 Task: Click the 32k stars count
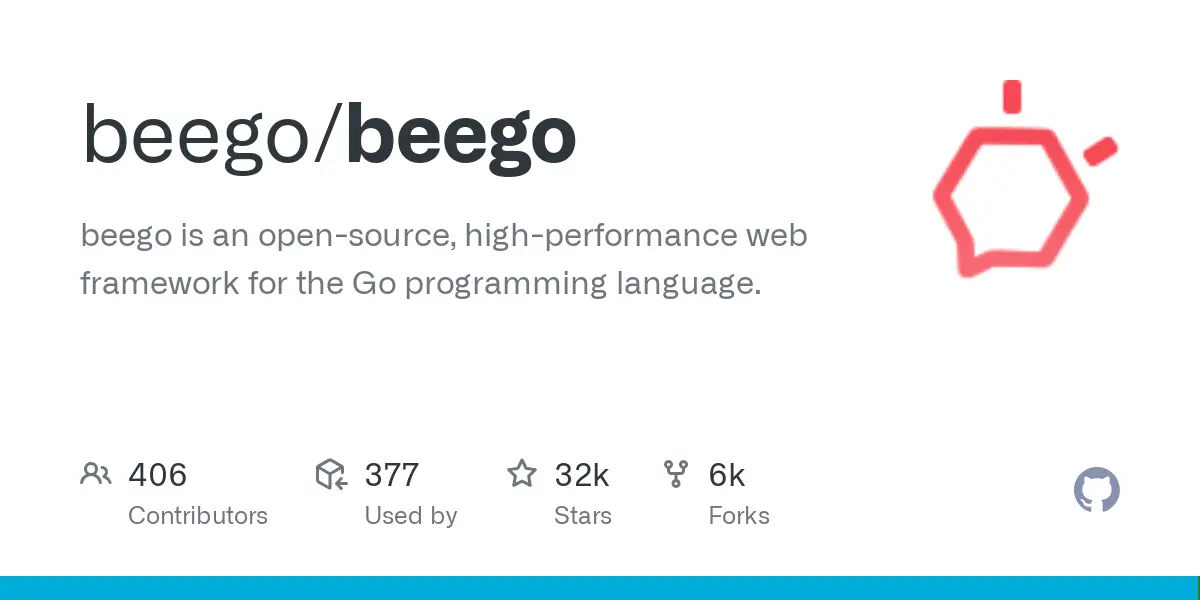pyautogui.click(x=582, y=475)
